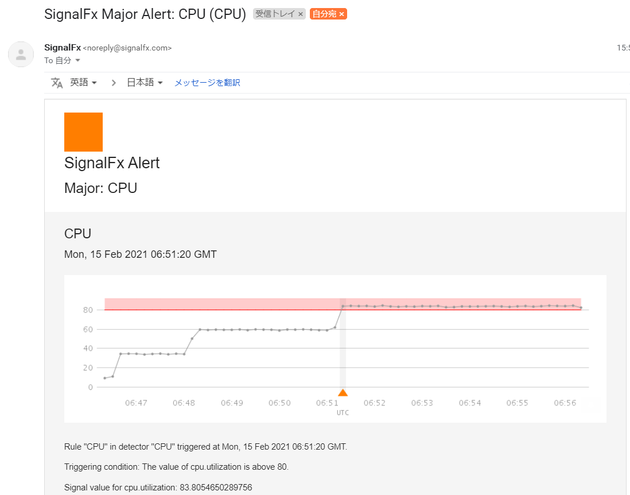Click the 06:47 axis label on chart
The width and height of the screenshot is (630, 495).
[136, 403]
